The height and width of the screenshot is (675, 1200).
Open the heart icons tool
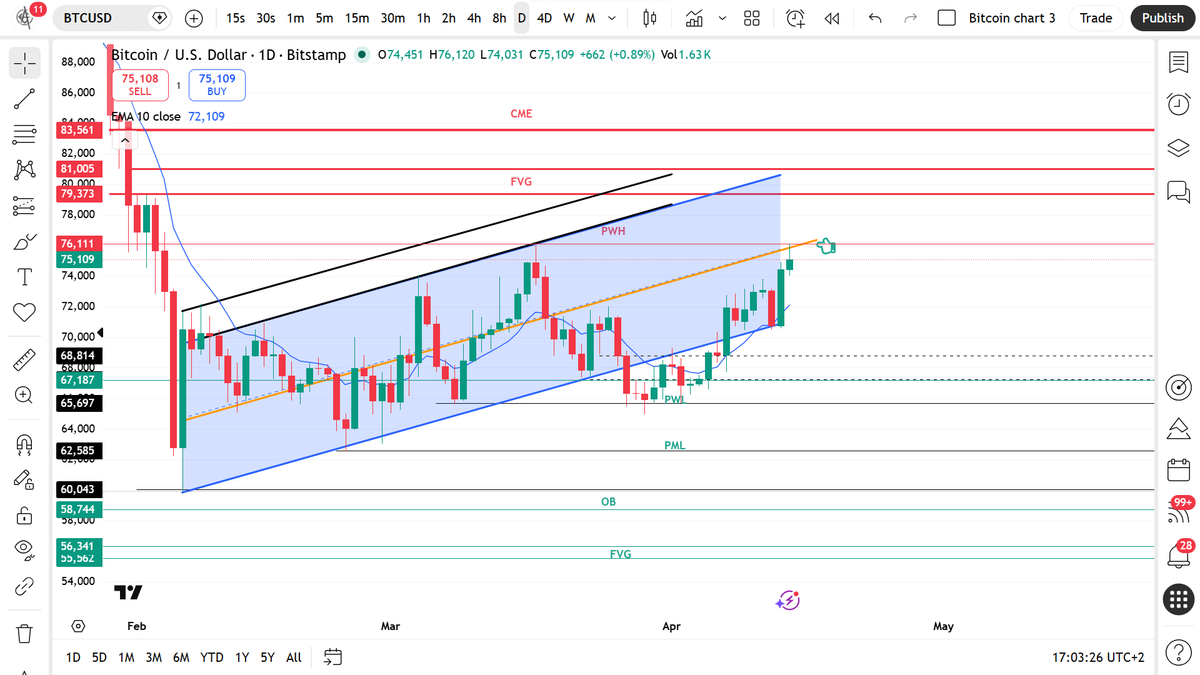point(25,312)
